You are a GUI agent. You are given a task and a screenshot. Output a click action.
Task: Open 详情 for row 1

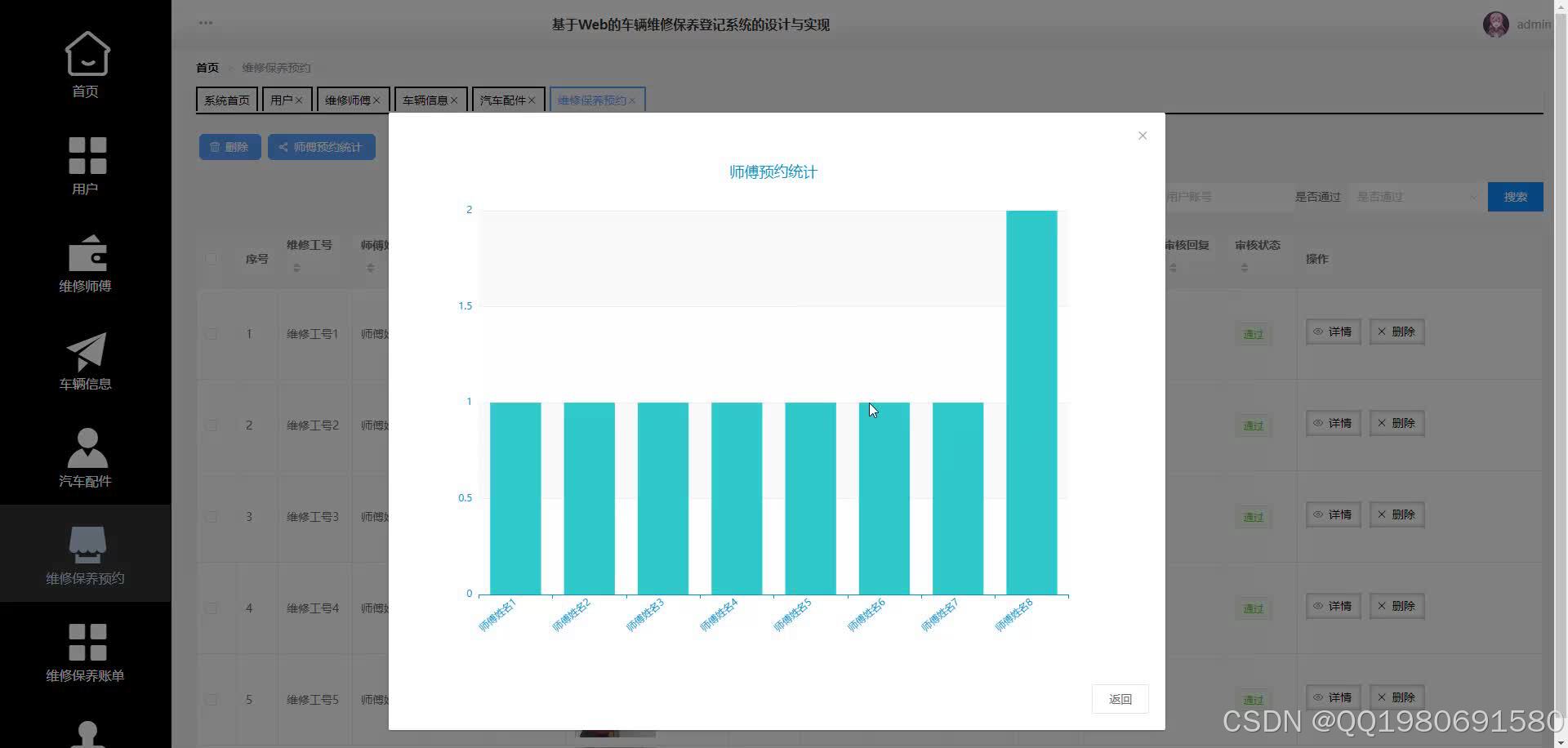coord(1334,332)
